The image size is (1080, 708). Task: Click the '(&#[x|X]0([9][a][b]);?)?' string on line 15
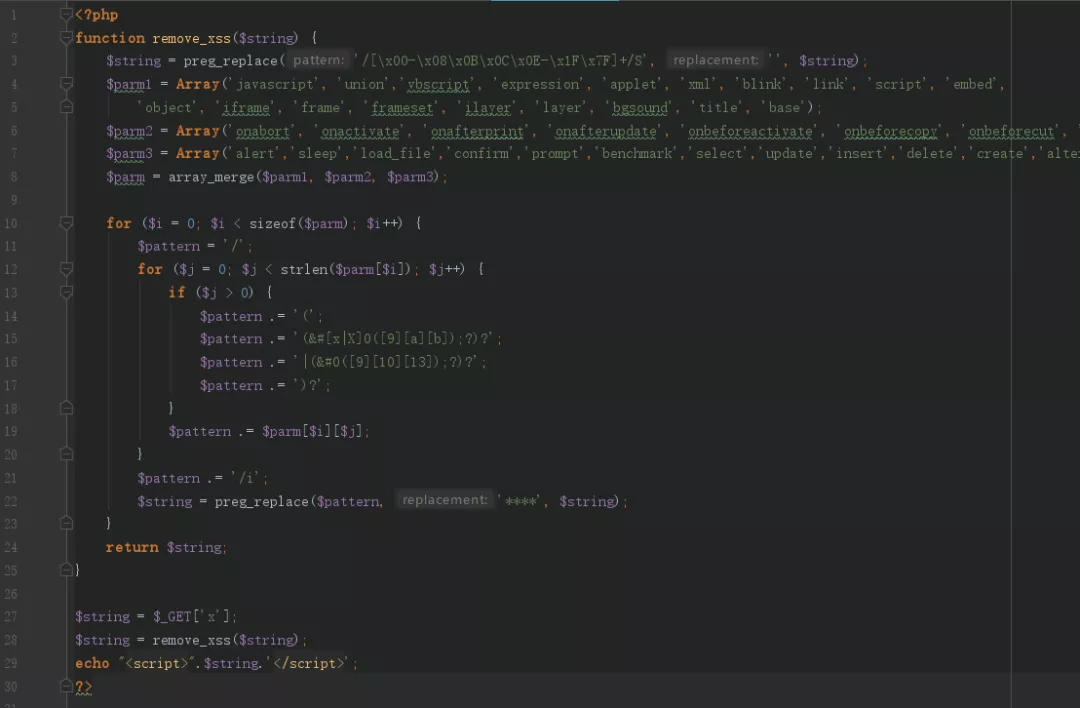click(x=397, y=339)
